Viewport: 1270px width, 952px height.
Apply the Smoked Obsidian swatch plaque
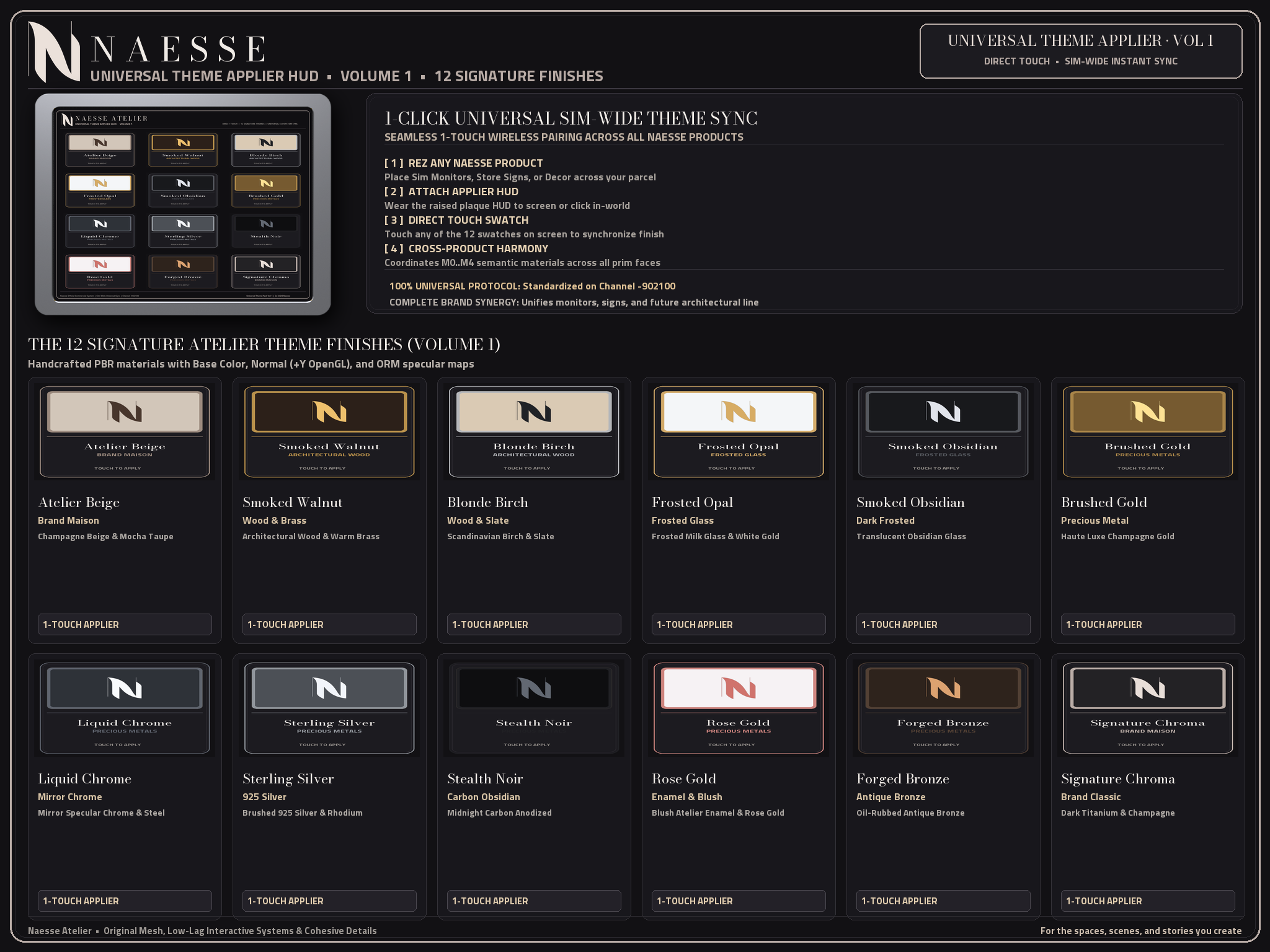click(943, 432)
